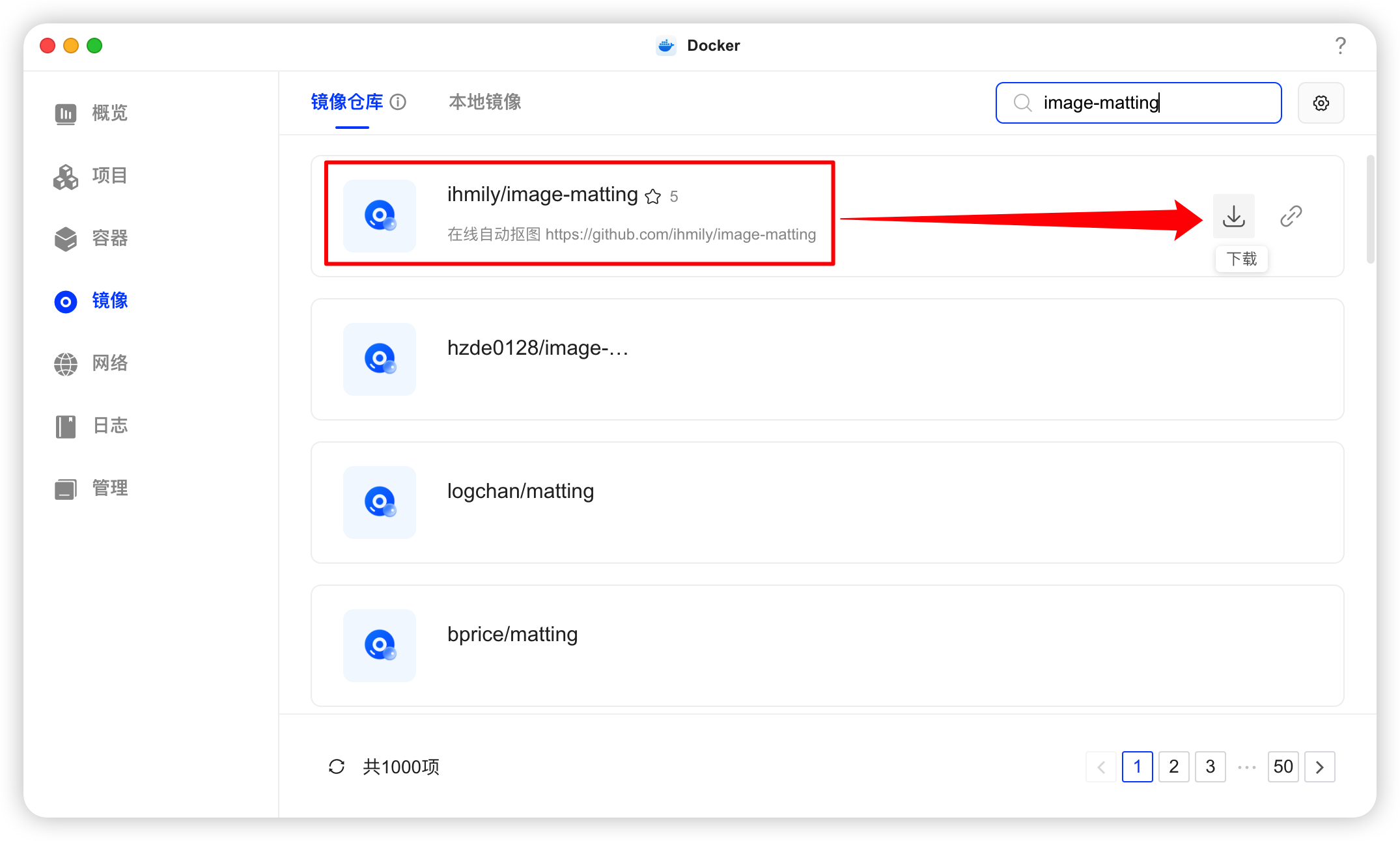Star the ihmily/image-matting image
The height and width of the screenshot is (841, 1400).
[x=652, y=197]
